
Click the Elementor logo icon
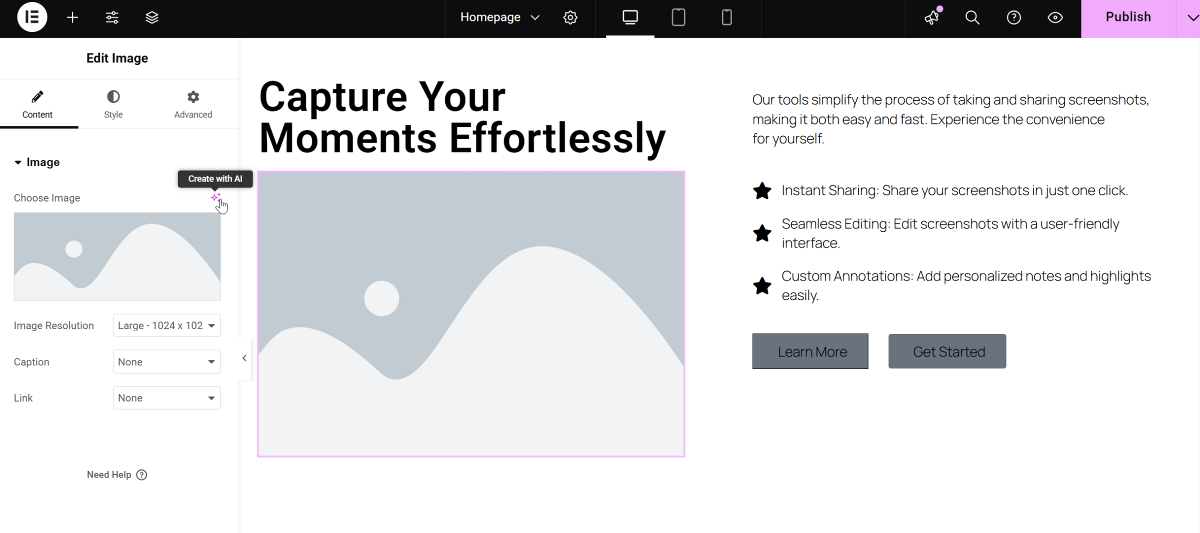pos(32,18)
